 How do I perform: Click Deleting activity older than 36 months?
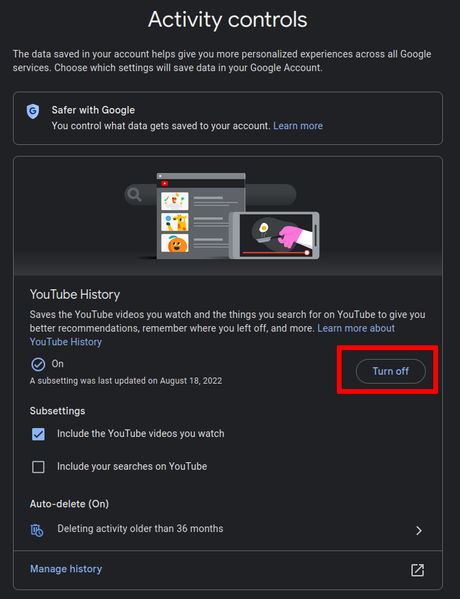point(140,529)
